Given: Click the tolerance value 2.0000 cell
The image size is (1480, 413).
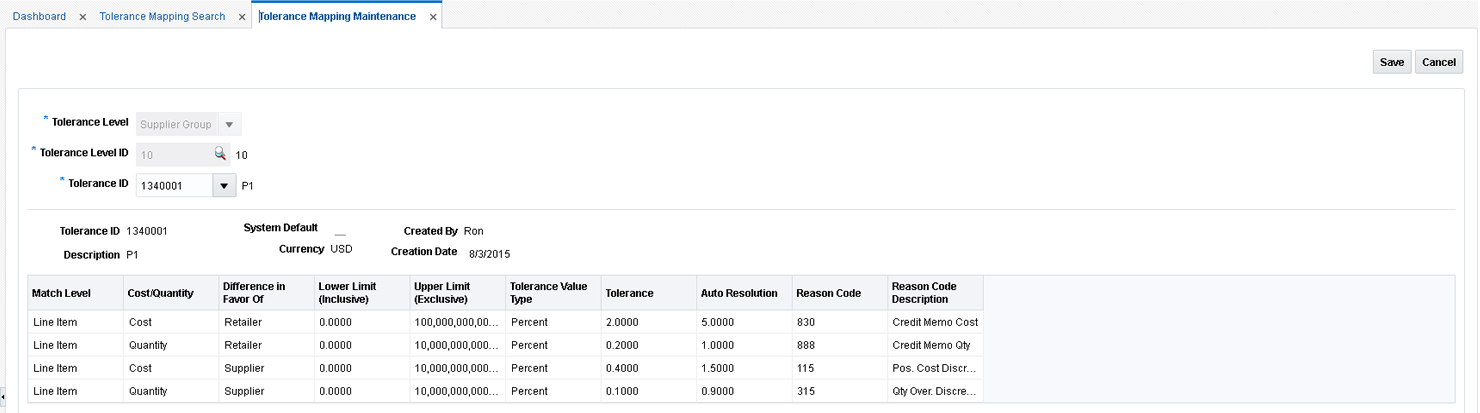Looking at the screenshot, I should [648, 322].
